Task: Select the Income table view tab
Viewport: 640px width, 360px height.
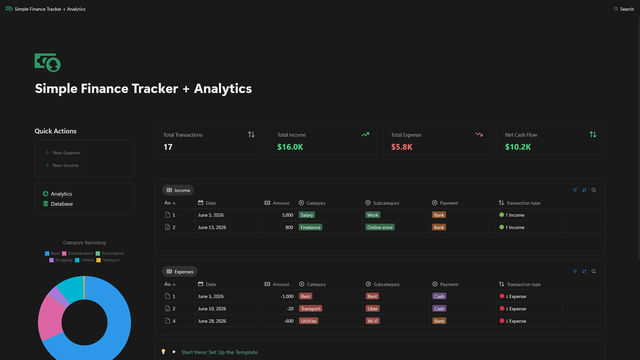Action: pyautogui.click(x=178, y=190)
